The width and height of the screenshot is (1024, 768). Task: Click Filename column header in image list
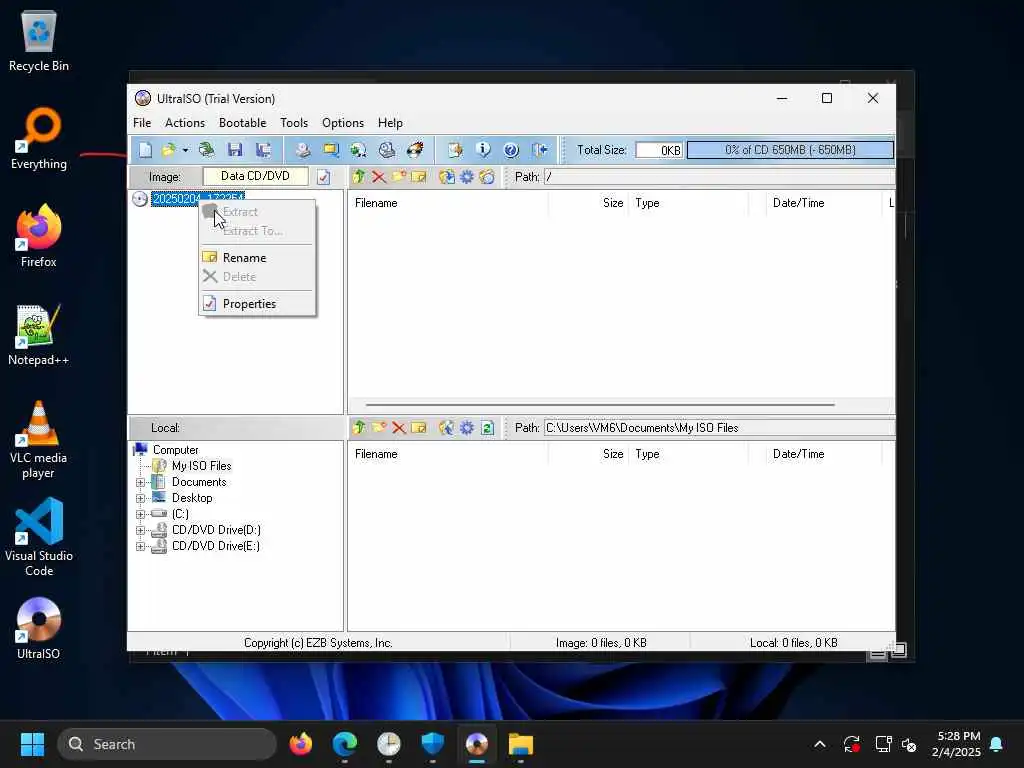[448, 203]
